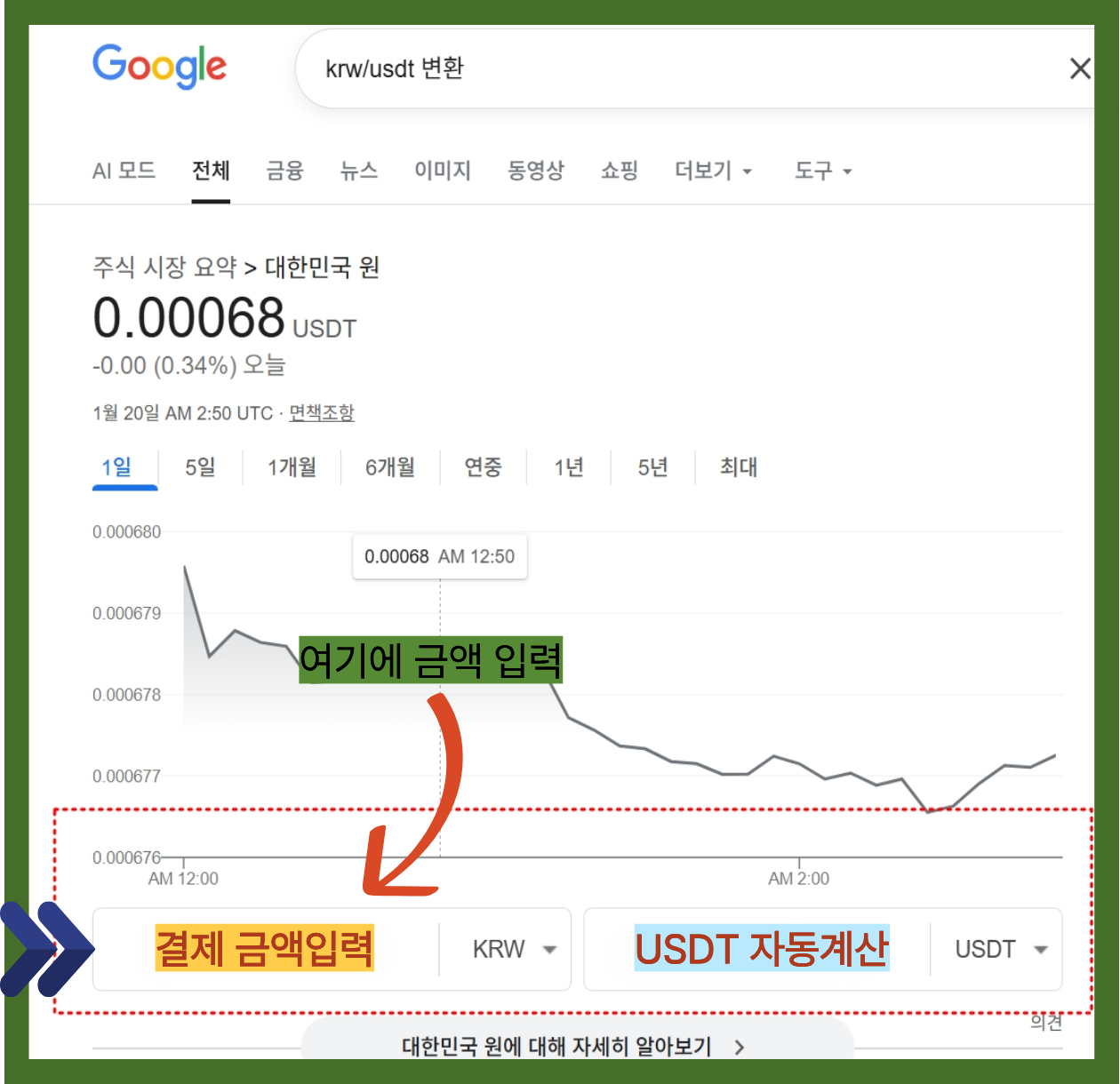The image size is (1120, 1084).
Task: Open the 면책조항 disclaimer link
Action: pos(321,413)
